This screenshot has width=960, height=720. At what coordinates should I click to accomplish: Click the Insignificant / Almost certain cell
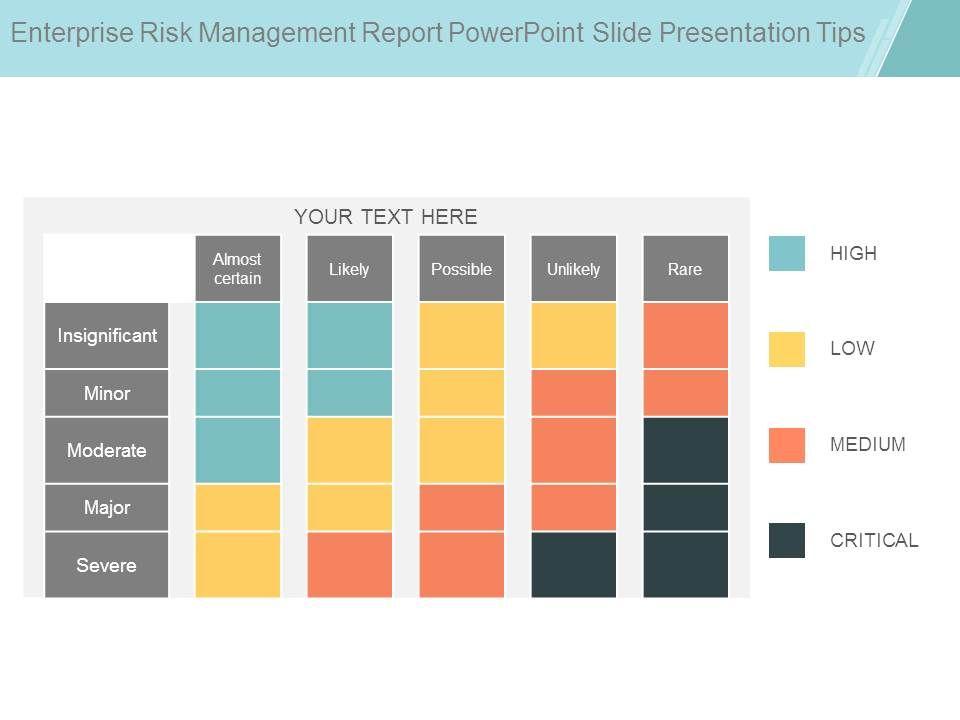point(238,335)
